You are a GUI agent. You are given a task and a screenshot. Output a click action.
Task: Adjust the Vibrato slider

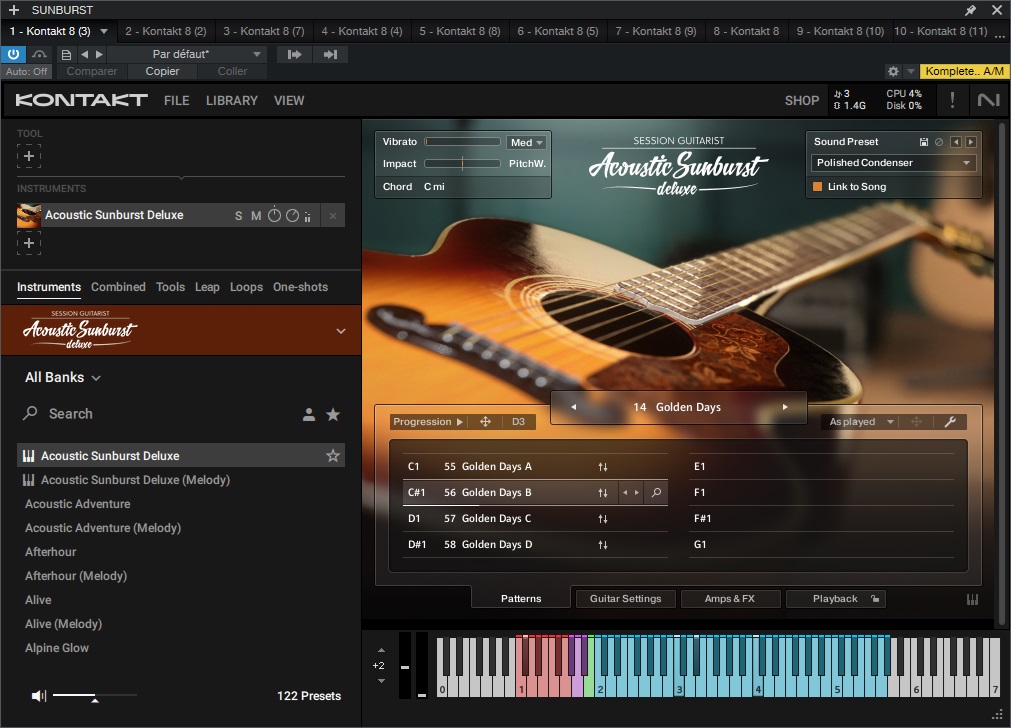(462, 142)
